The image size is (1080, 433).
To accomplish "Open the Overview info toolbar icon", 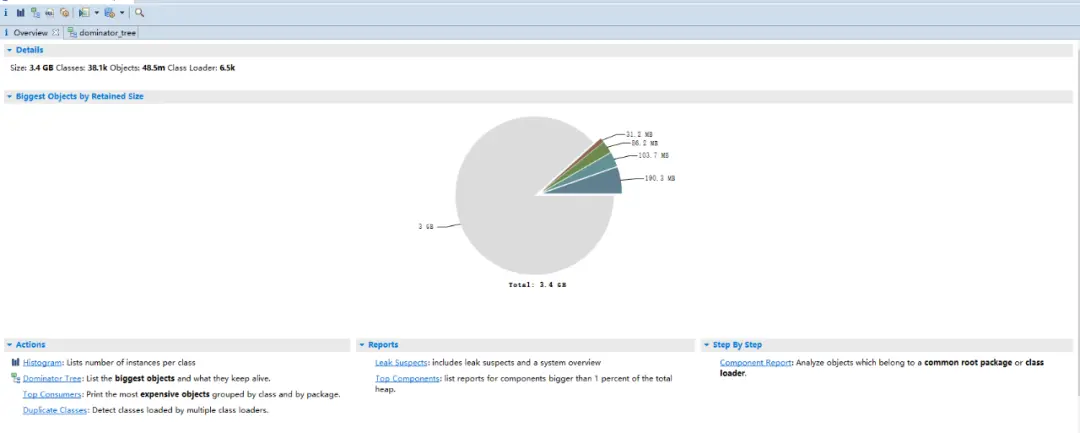I will pos(6,12).
